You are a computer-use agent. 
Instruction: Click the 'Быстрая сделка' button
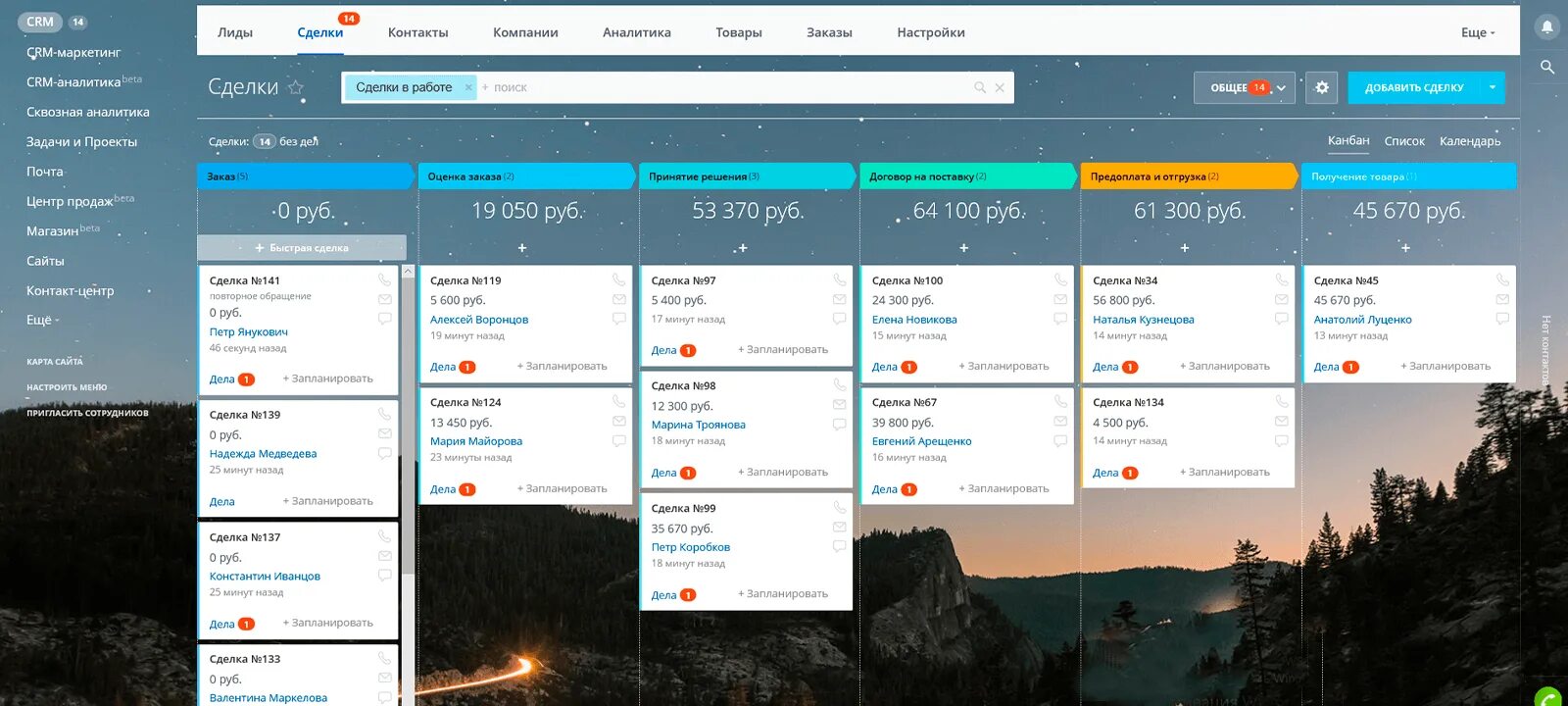click(302, 248)
